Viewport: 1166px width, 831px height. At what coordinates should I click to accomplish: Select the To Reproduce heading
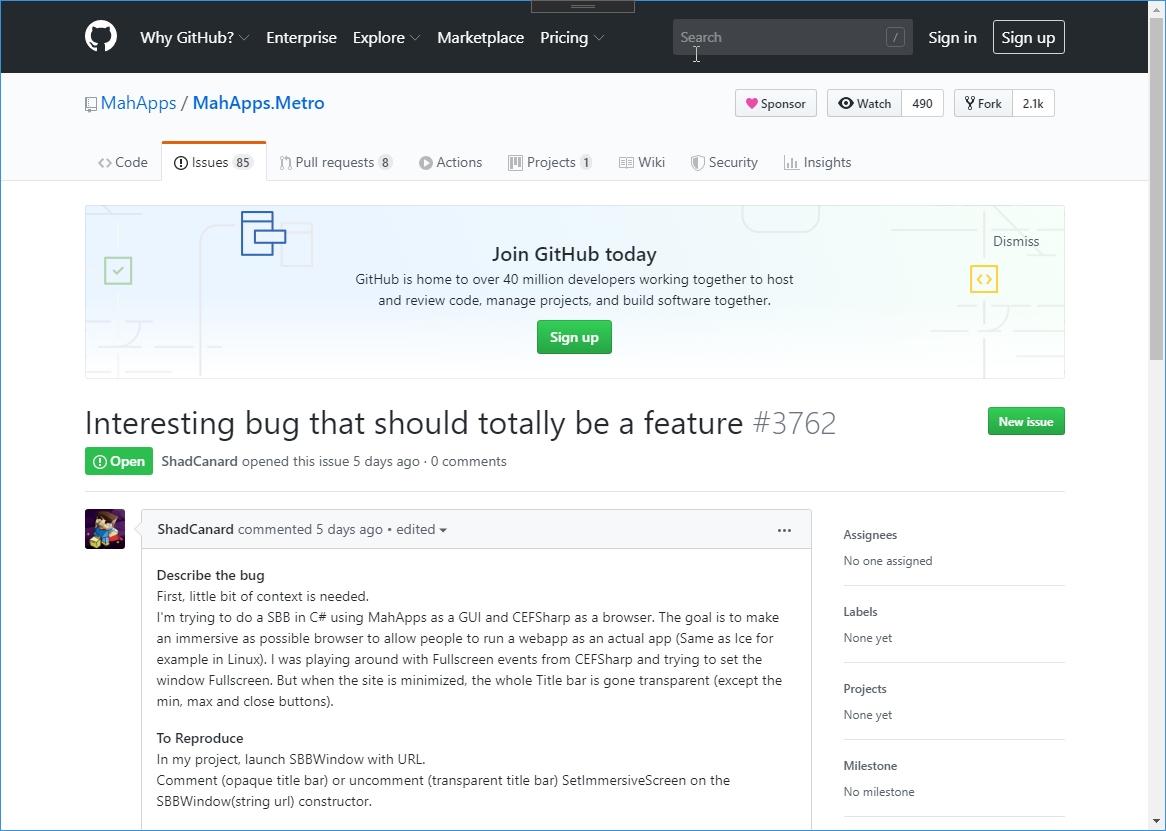coord(200,738)
